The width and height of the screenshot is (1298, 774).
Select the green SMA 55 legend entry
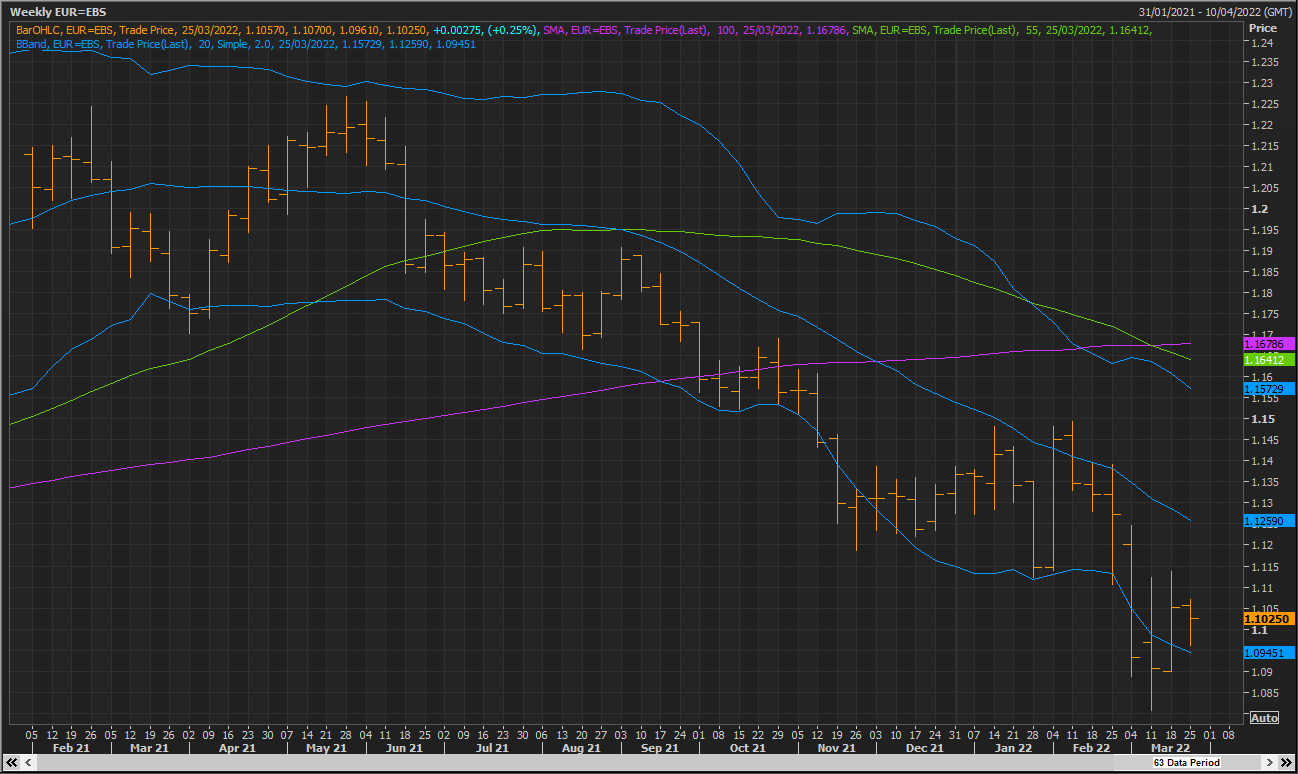point(1002,31)
